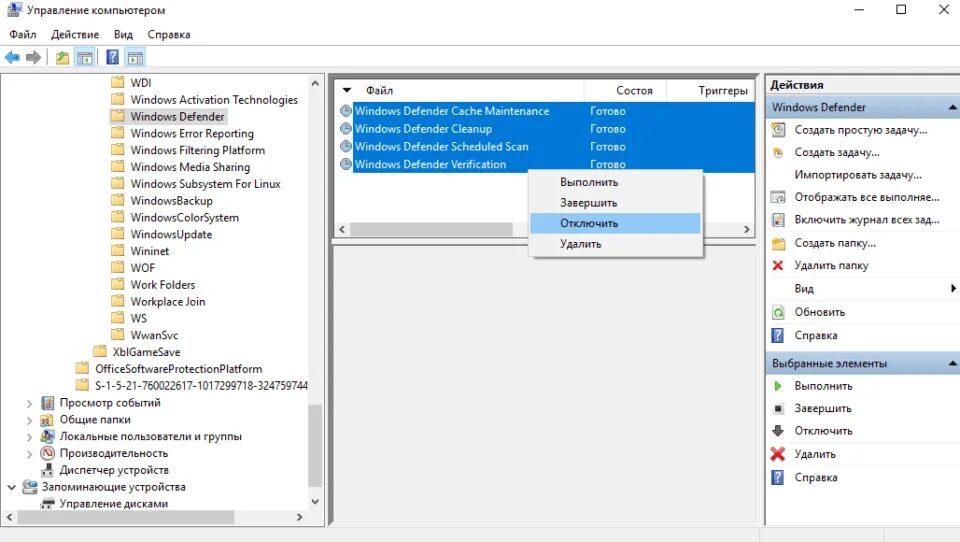
Task: Click the green Обновить refresh icon
Action: (x=778, y=312)
